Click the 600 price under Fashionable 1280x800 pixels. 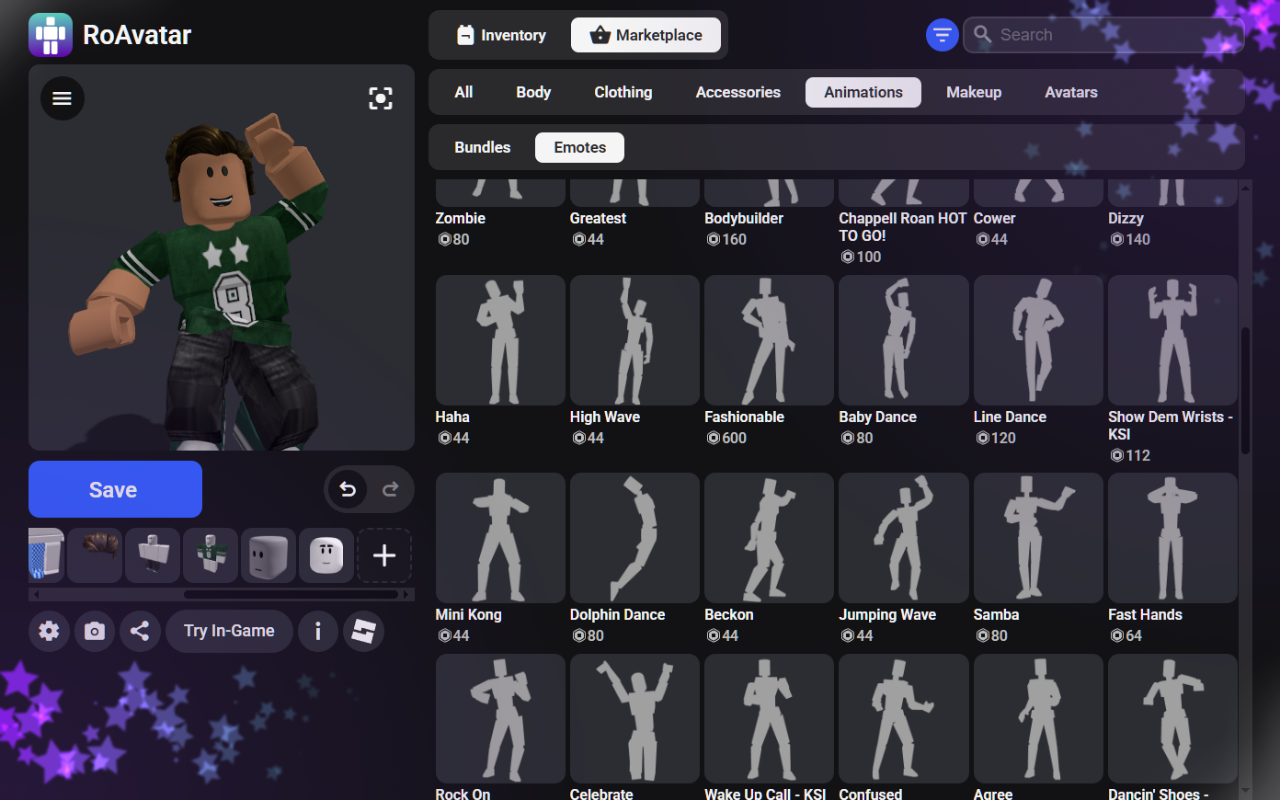pyautogui.click(x=726, y=438)
